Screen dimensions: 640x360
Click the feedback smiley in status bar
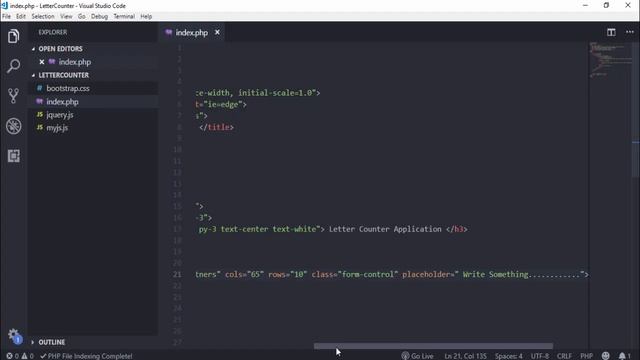[606, 356]
